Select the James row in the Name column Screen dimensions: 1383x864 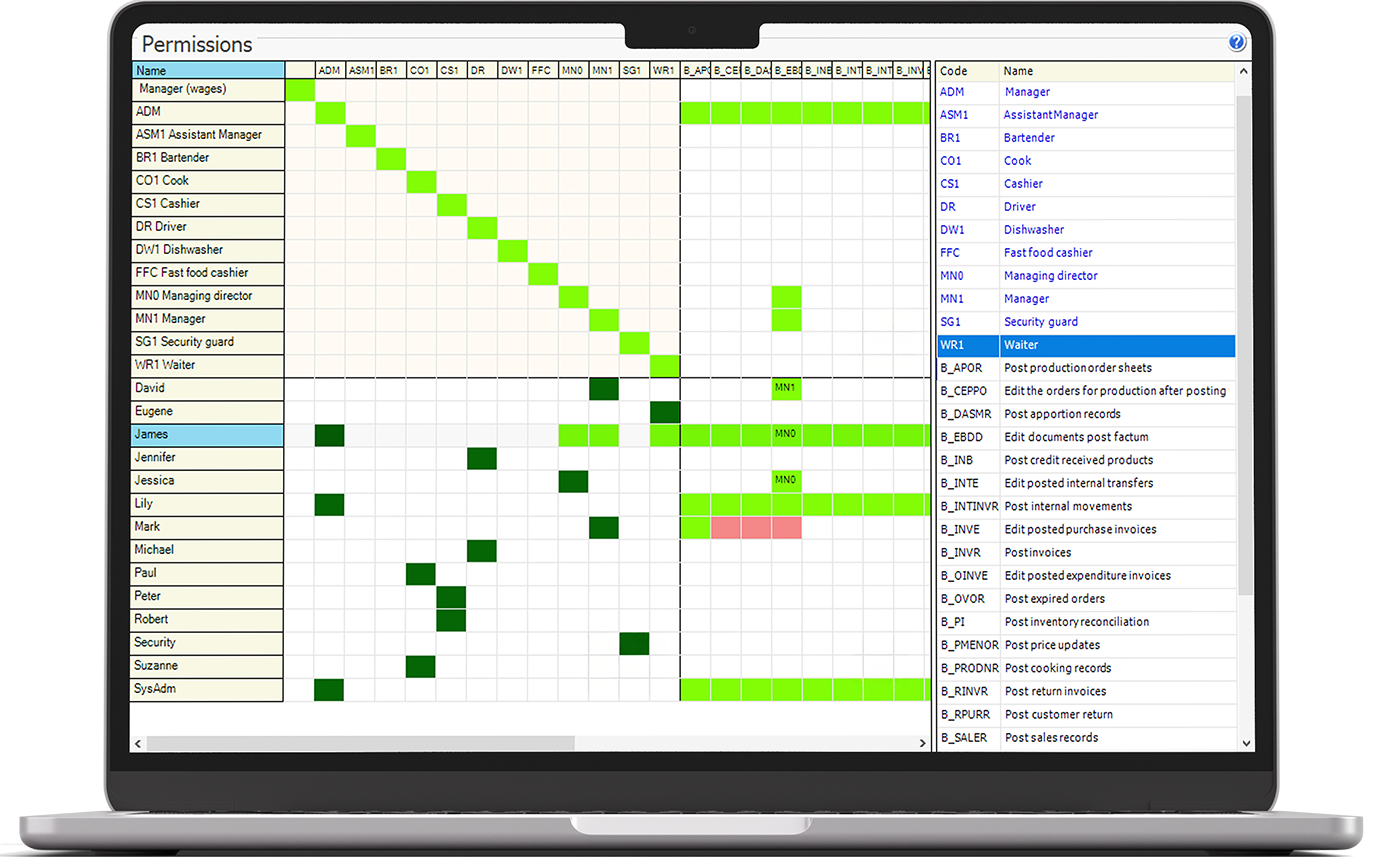pyautogui.click(x=207, y=434)
